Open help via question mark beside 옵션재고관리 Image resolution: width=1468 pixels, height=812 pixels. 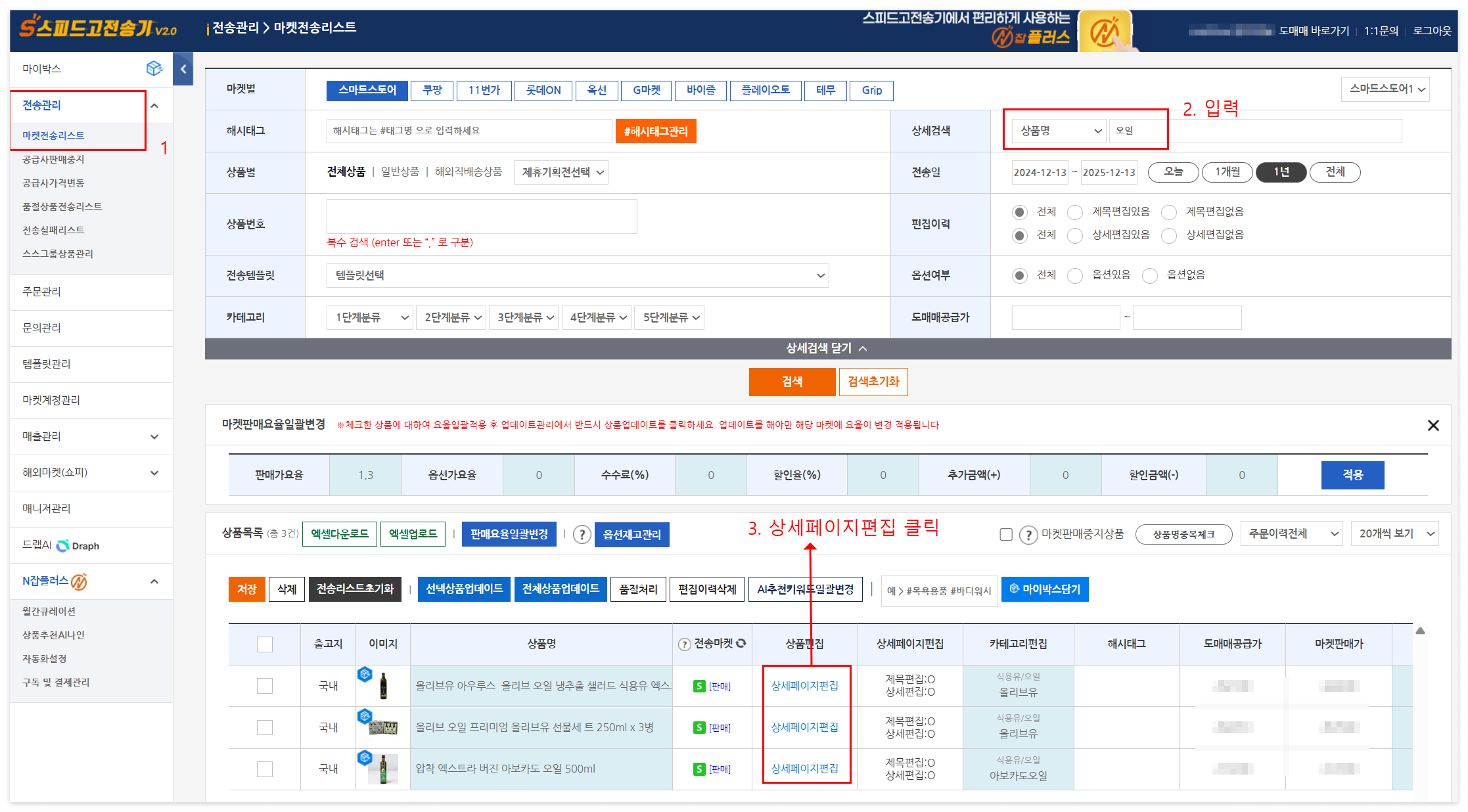582,534
